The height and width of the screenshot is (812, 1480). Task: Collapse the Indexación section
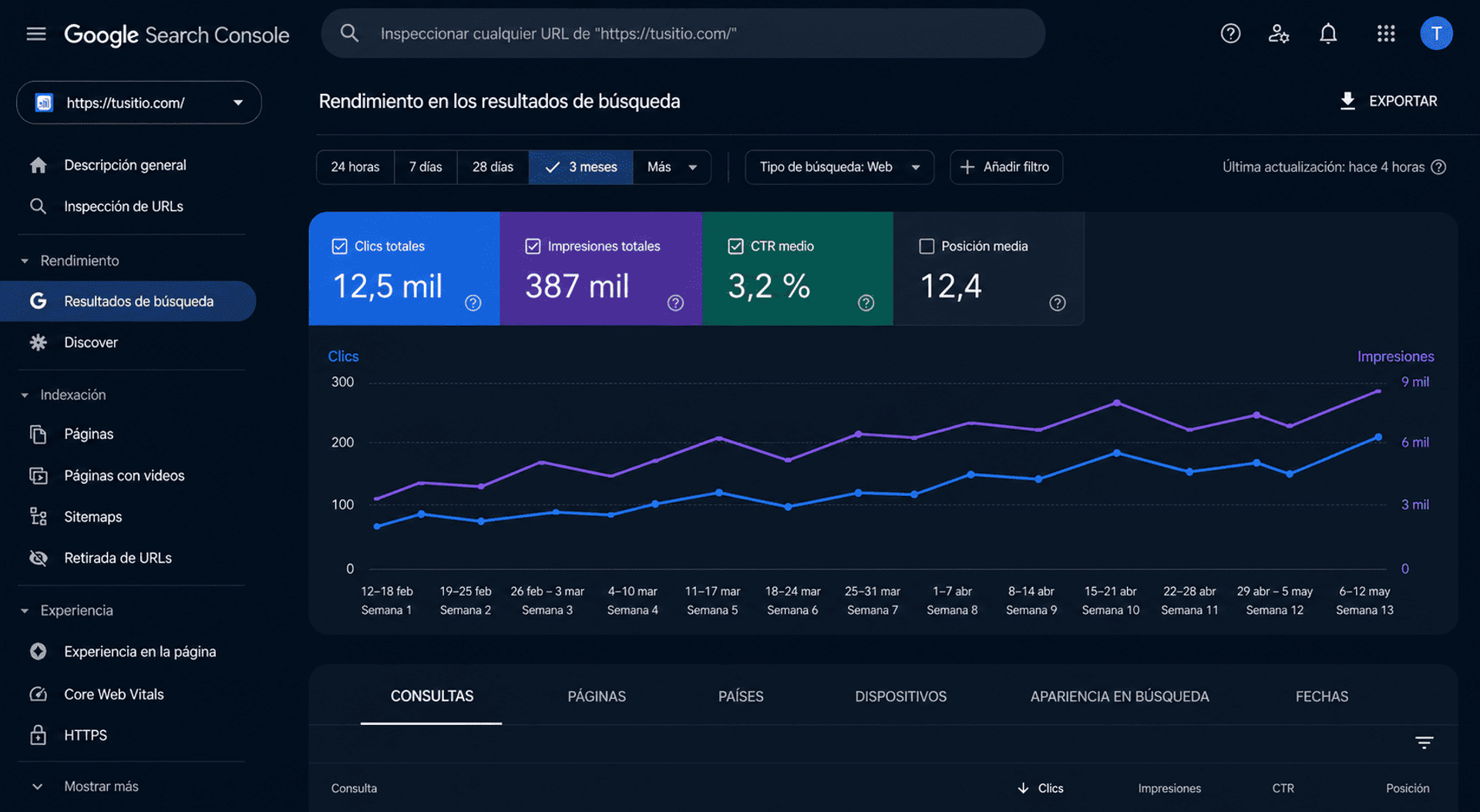[25, 395]
